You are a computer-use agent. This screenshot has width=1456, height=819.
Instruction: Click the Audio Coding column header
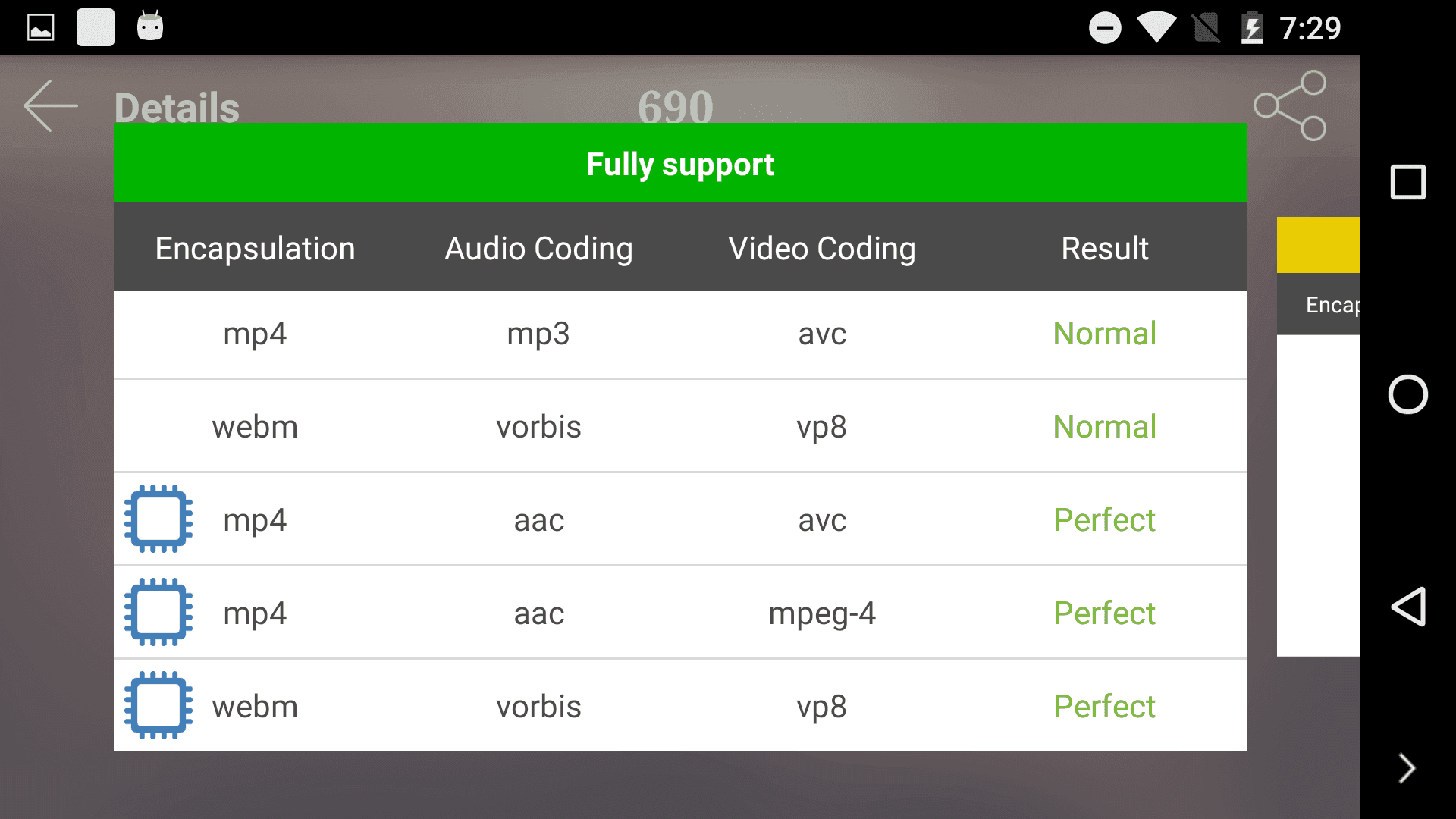538,249
